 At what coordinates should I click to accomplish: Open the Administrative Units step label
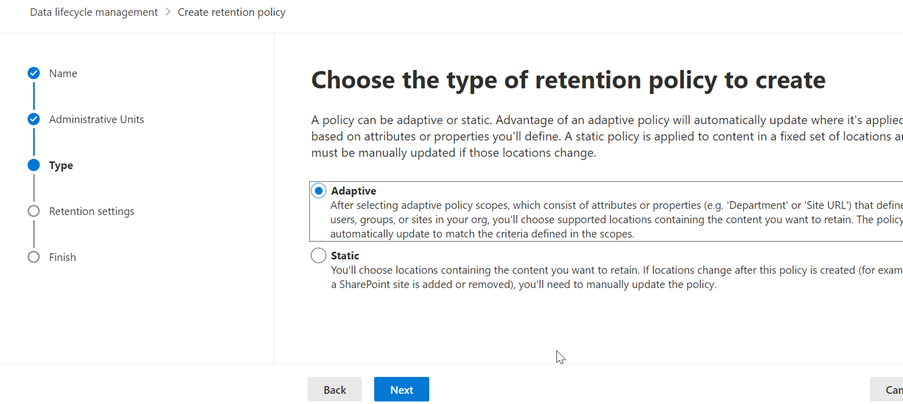96,119
